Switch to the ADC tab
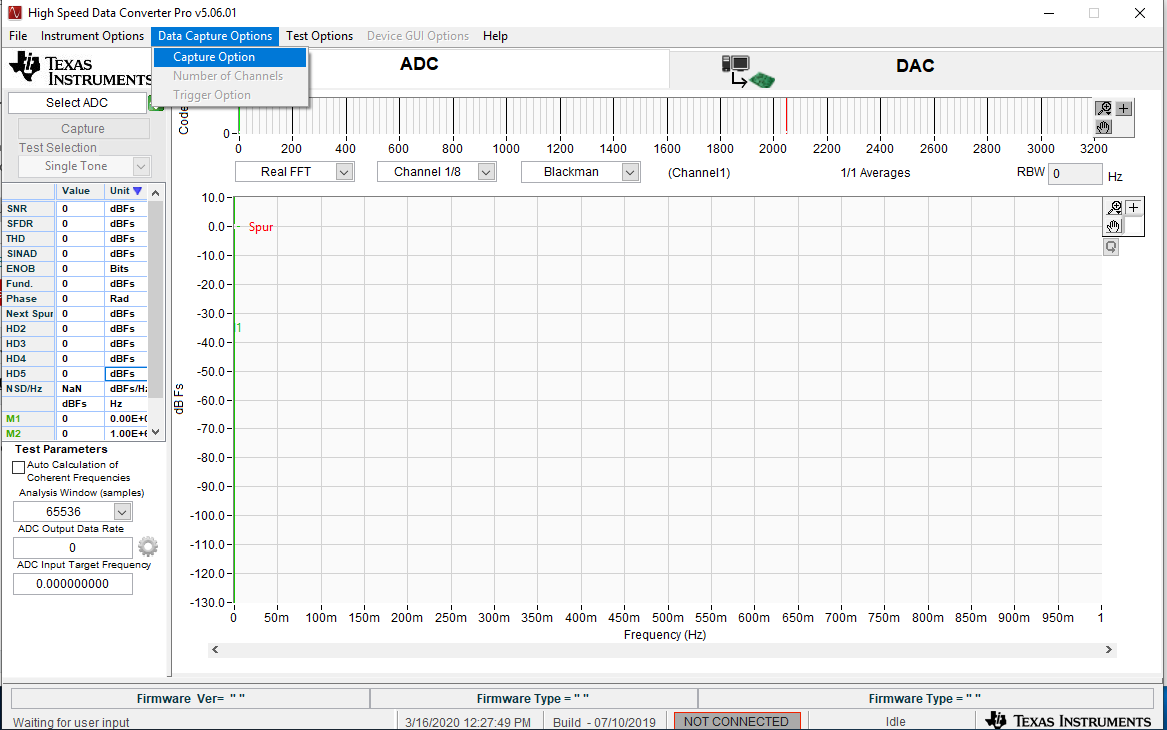Screen dimensions: 1167x730 (x=419, y=64)
